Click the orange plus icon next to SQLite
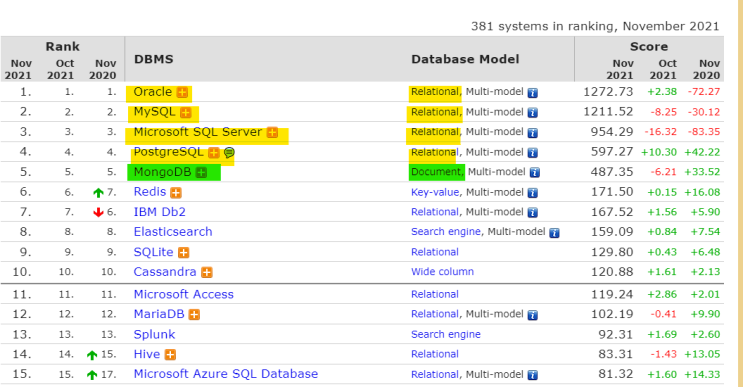 tap(183, 252)
